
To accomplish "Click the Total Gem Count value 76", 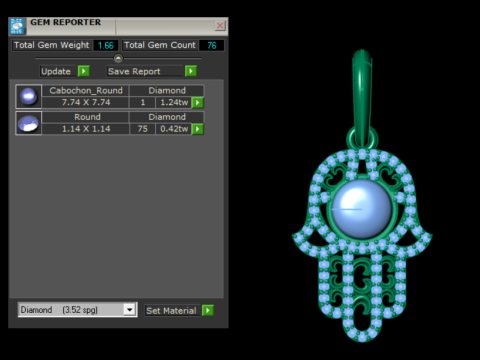I will pos(212,45).
